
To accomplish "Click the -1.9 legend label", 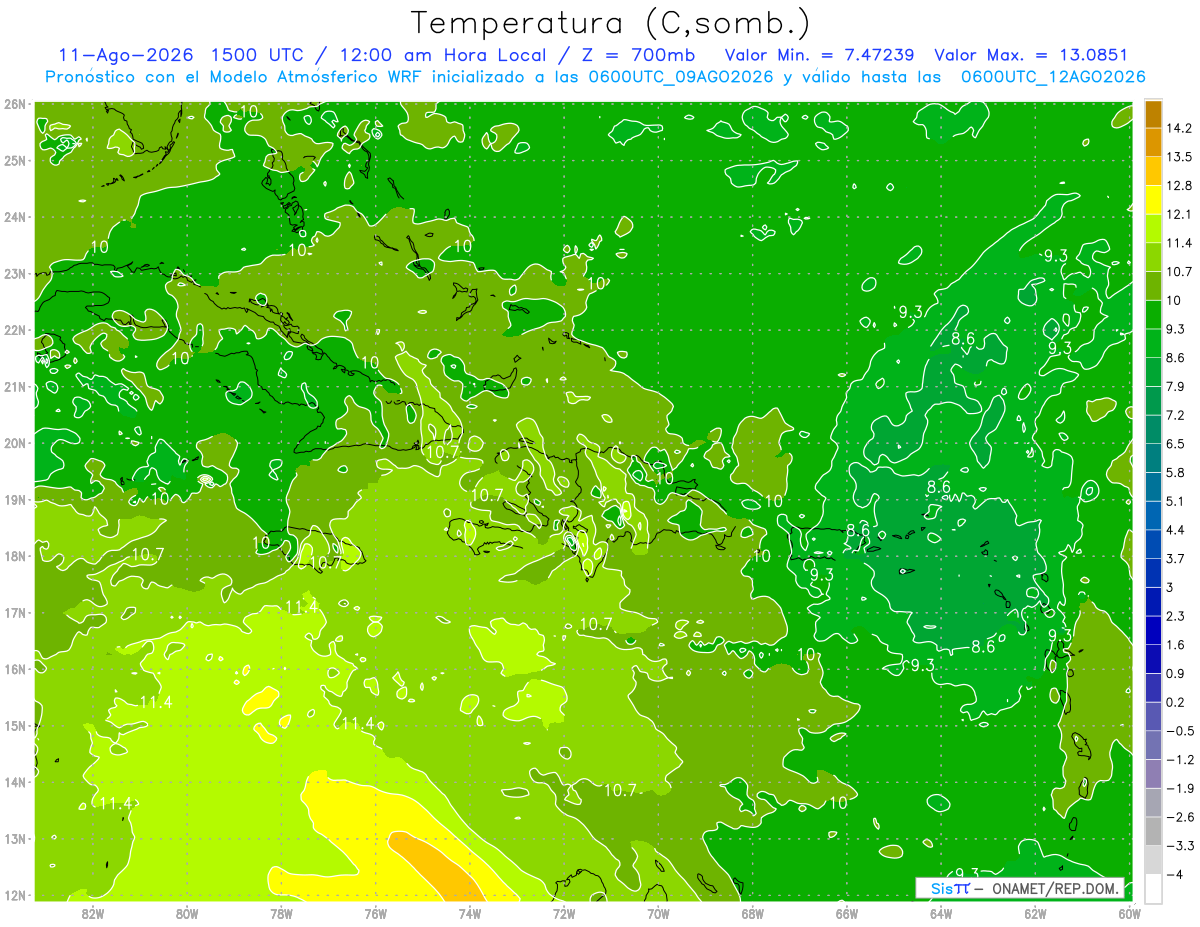I will pyautogui.click(x=1180, y=788).
